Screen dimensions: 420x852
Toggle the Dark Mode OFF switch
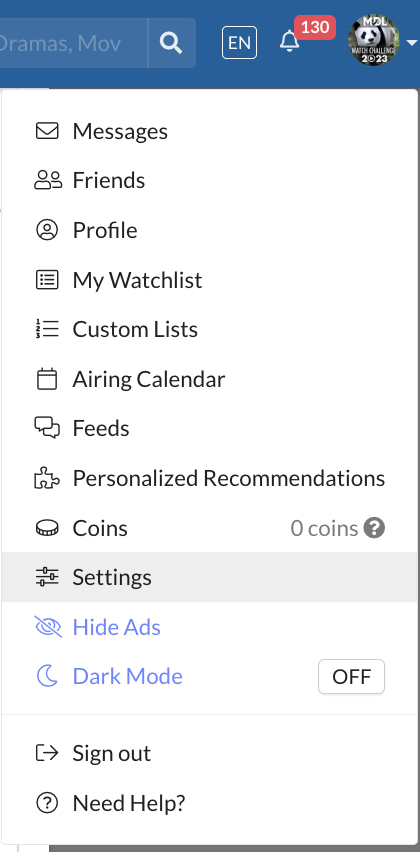click(x=352, y=676)
